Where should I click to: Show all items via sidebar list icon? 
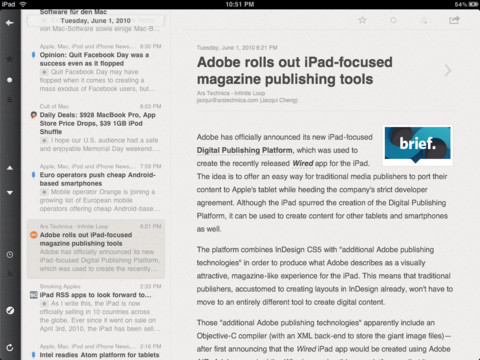[x=10, y=99]
